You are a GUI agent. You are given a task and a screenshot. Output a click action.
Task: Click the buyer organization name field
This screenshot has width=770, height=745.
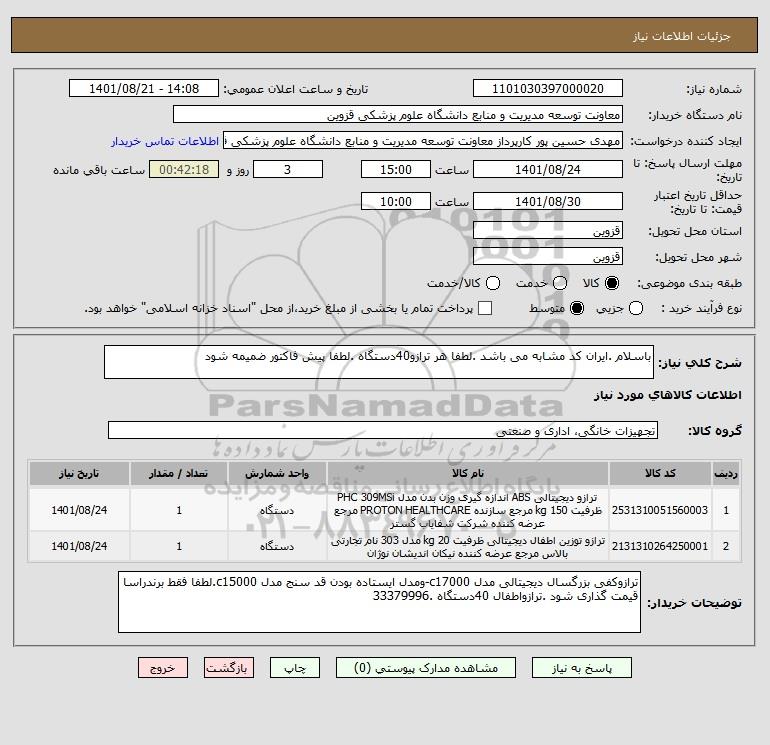[x=398, y=114]
